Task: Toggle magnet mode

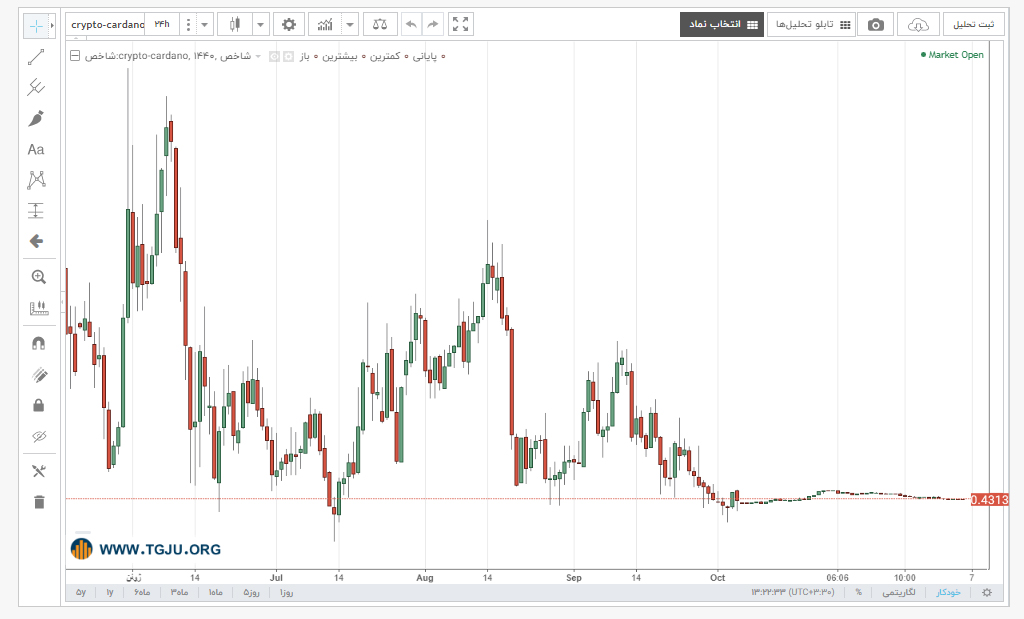Action: point(39,343)
